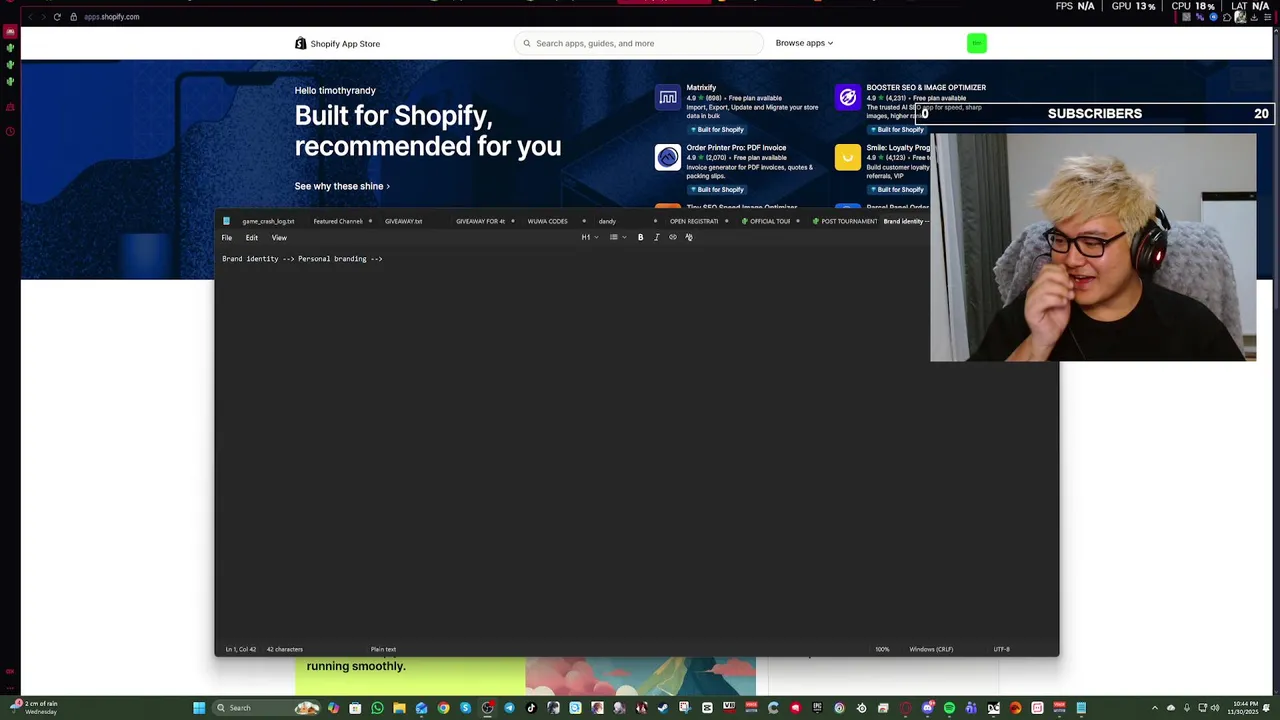Open the volume control in system tray
1280x720 pixels.
pos(1214,708)
